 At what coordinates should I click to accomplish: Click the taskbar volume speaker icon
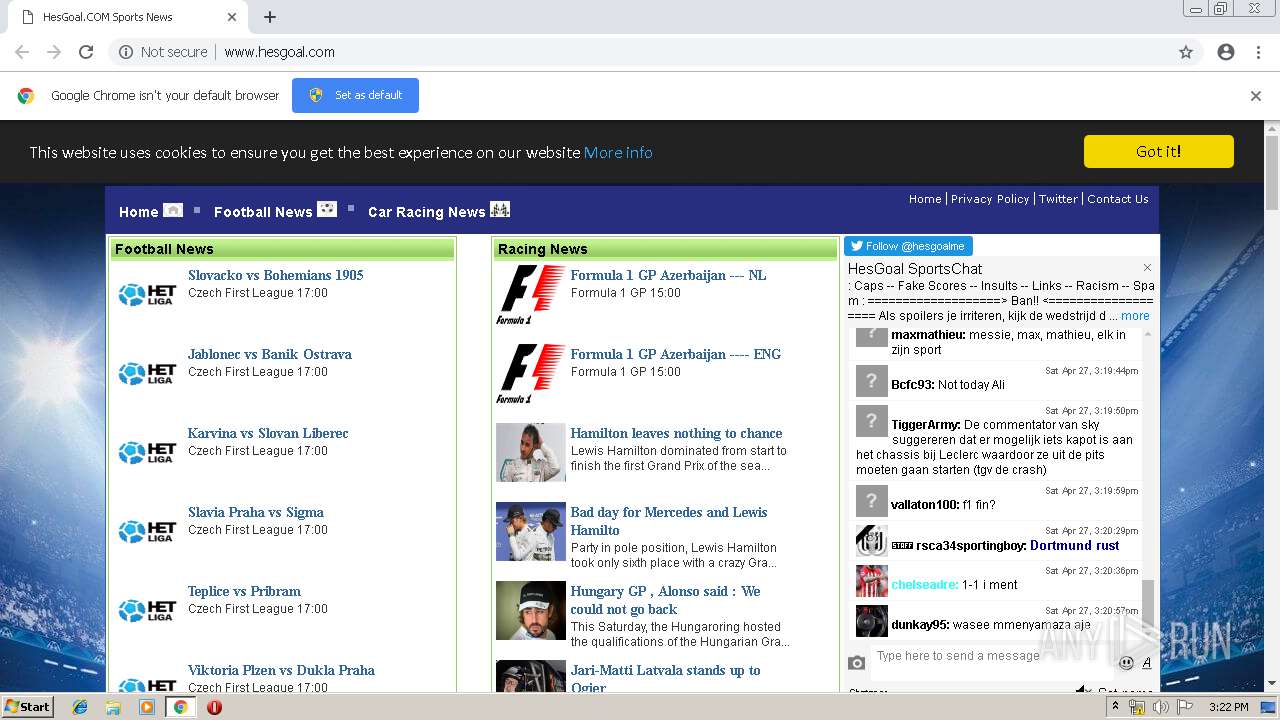click(x=1160, y=707)
